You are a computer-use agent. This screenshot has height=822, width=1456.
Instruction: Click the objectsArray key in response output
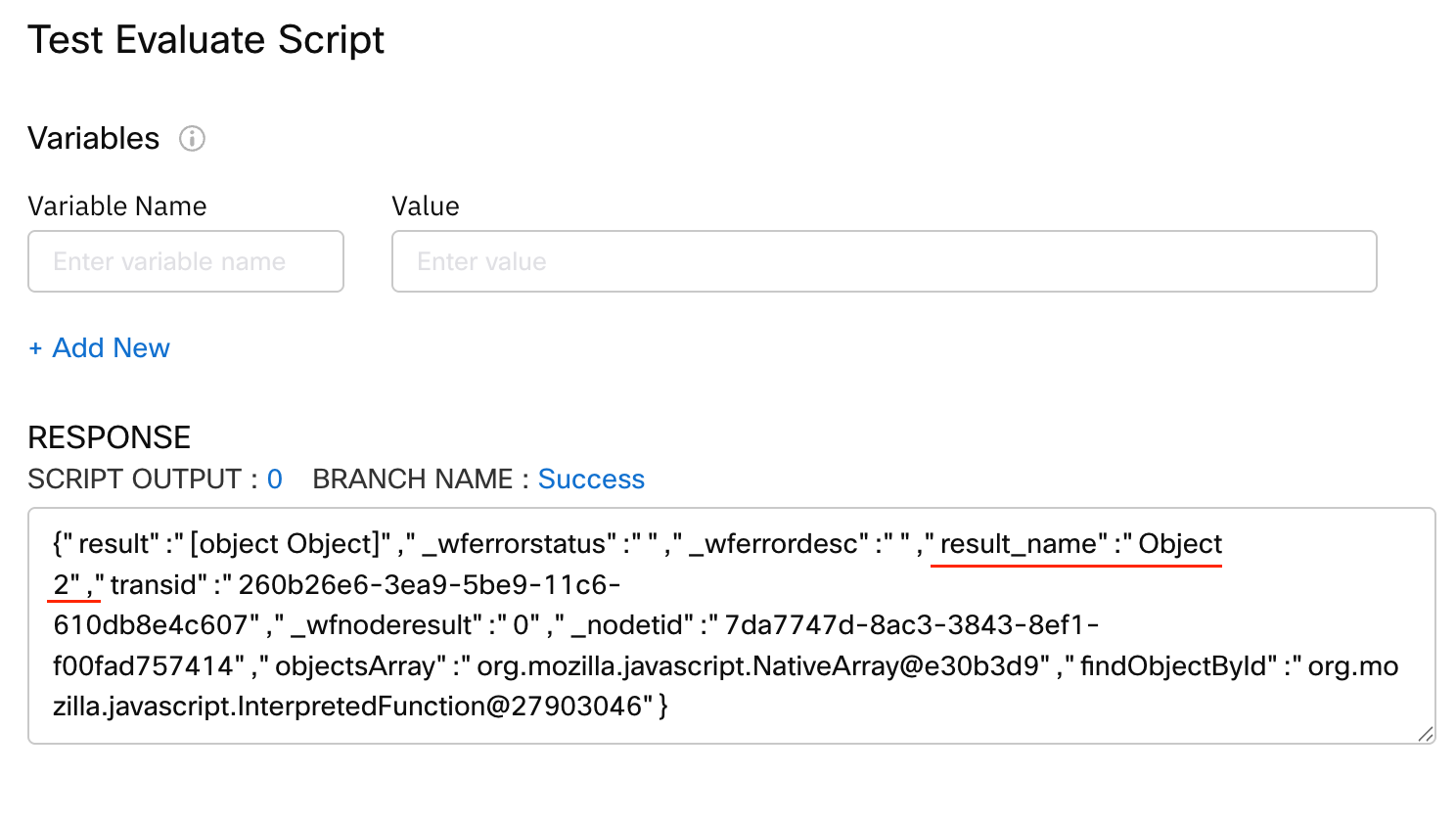[354, 666]
